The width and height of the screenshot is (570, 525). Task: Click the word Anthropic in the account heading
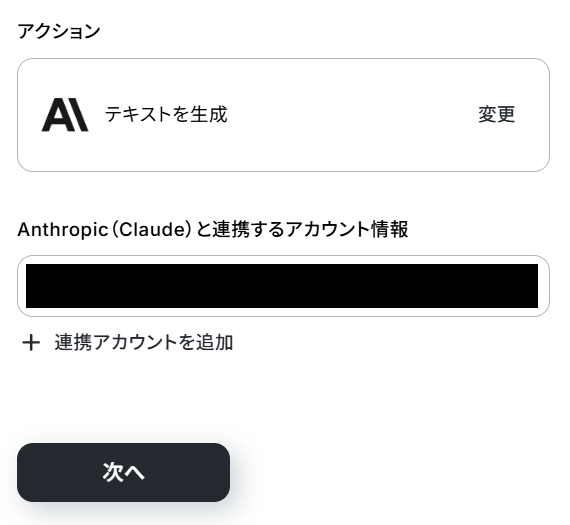(x=63, y=229)
